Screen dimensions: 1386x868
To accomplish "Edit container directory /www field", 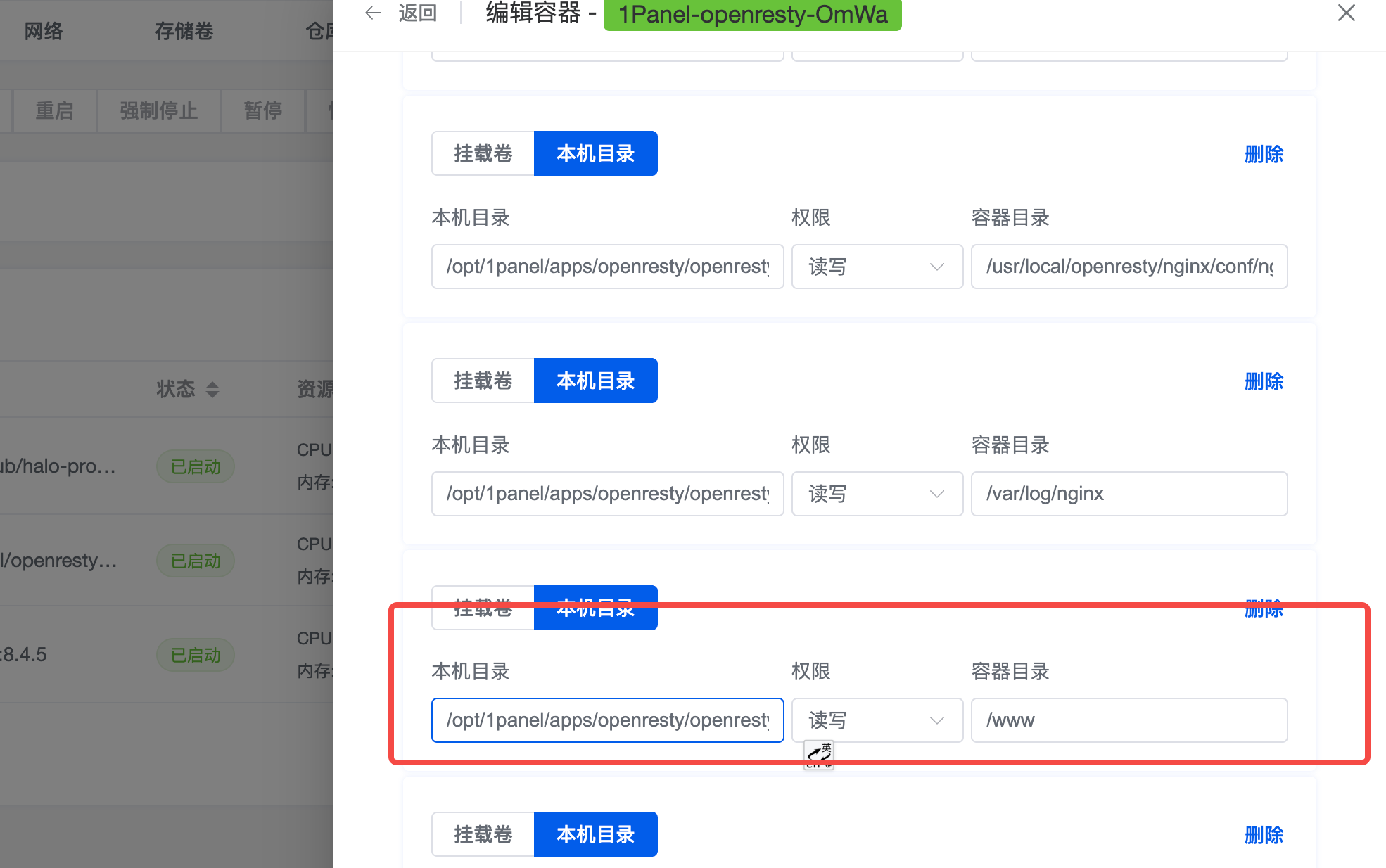I will tap(1129, 720).
